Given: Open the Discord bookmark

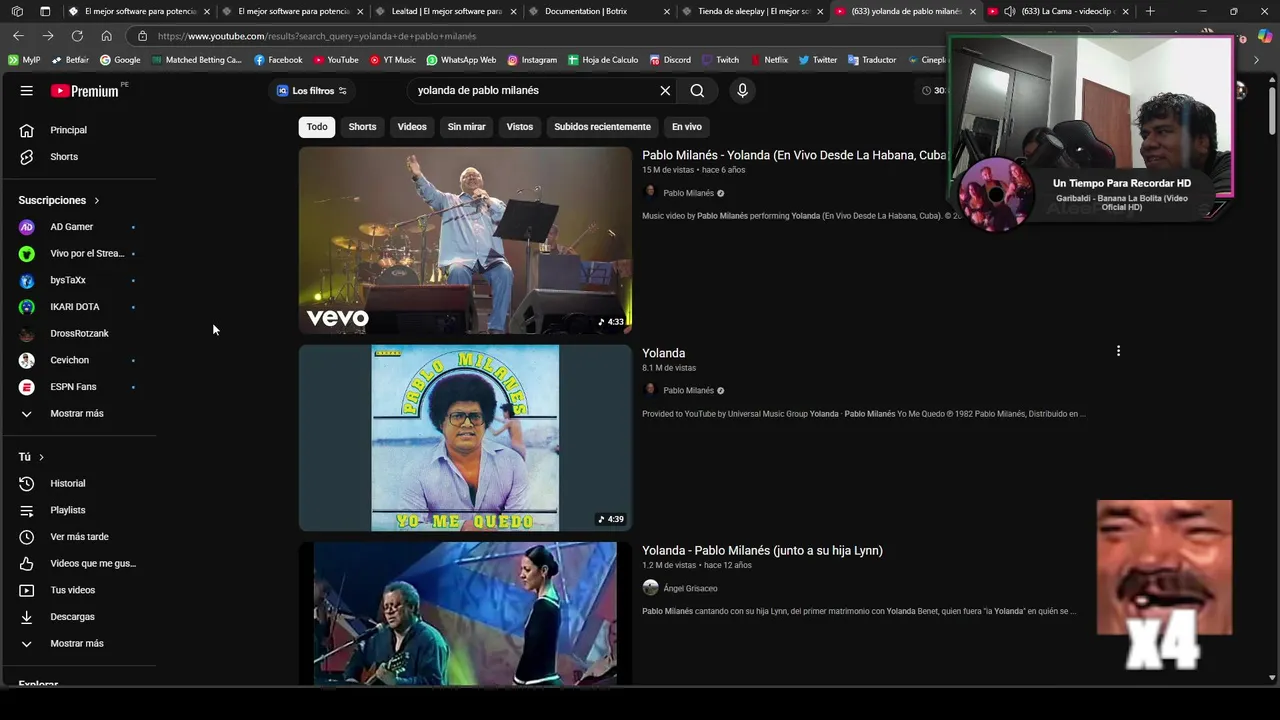Looking at the screenshot, I should tap(670, 60).
